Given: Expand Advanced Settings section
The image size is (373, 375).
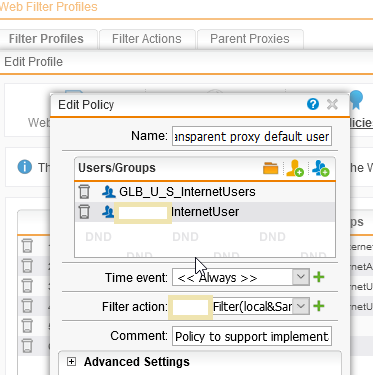Looking at the screenshot, I should pos(71,362).
